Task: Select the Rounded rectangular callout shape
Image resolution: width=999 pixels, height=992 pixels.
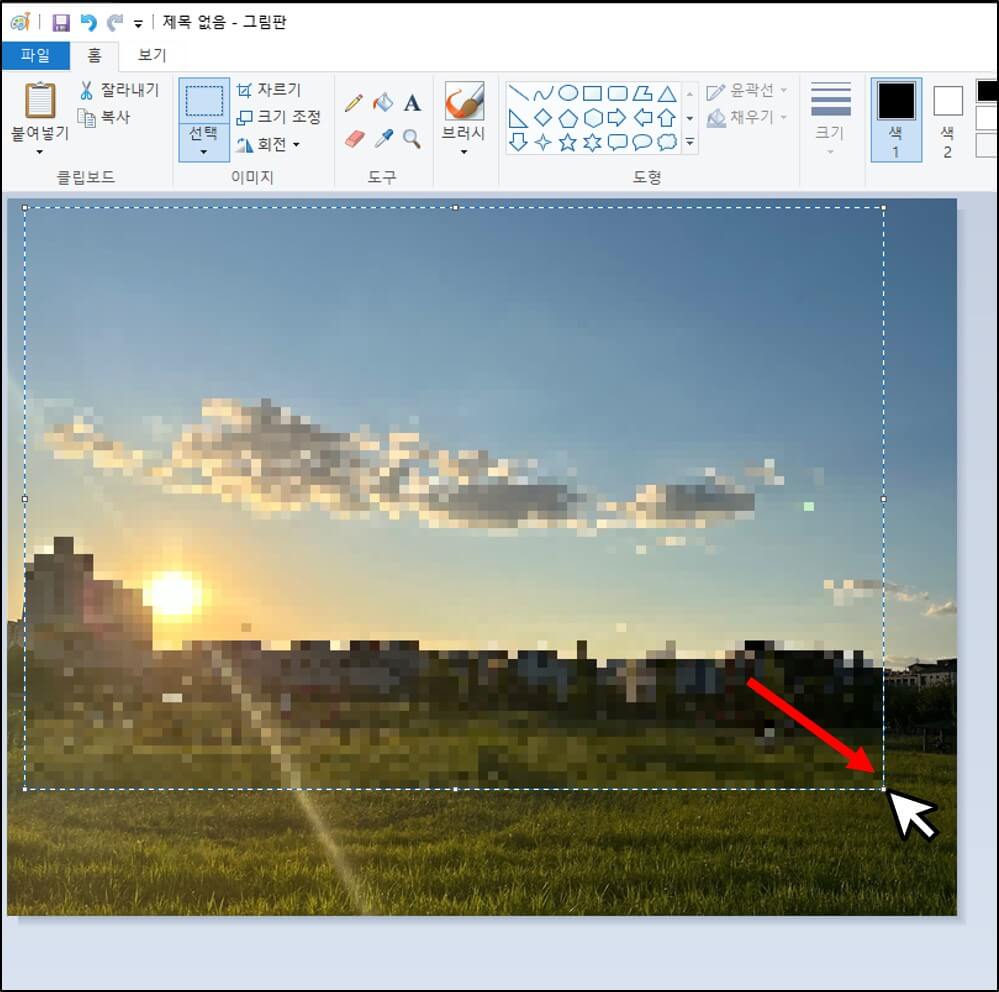Action: [x=617, y=142]
